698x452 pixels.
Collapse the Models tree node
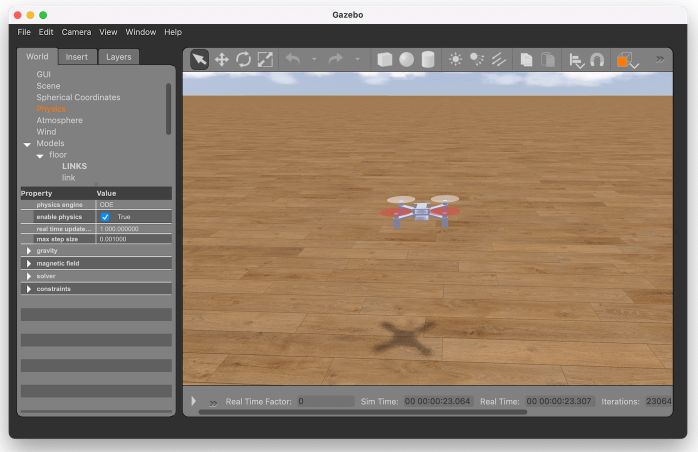point(27,144)
